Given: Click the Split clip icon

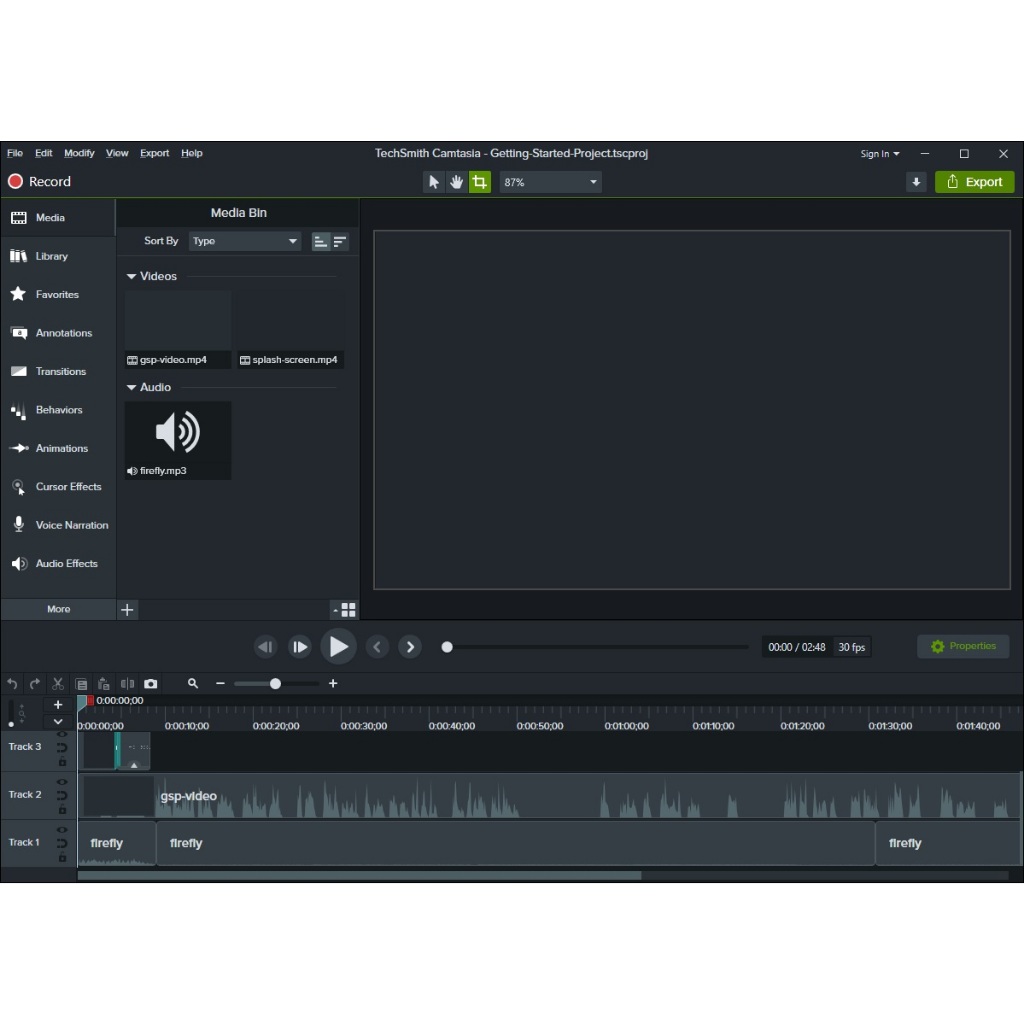Looking at the screenshot, I should coord(127,684).
